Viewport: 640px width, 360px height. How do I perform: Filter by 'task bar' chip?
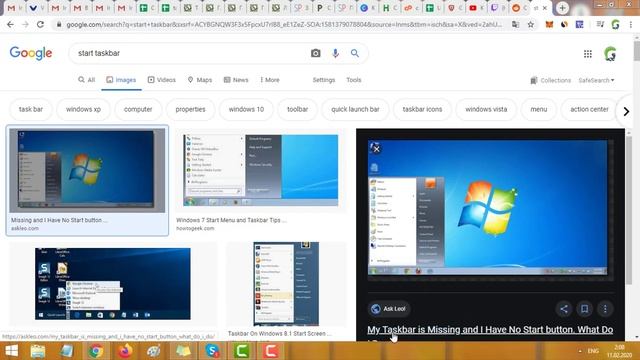[31, 109]
